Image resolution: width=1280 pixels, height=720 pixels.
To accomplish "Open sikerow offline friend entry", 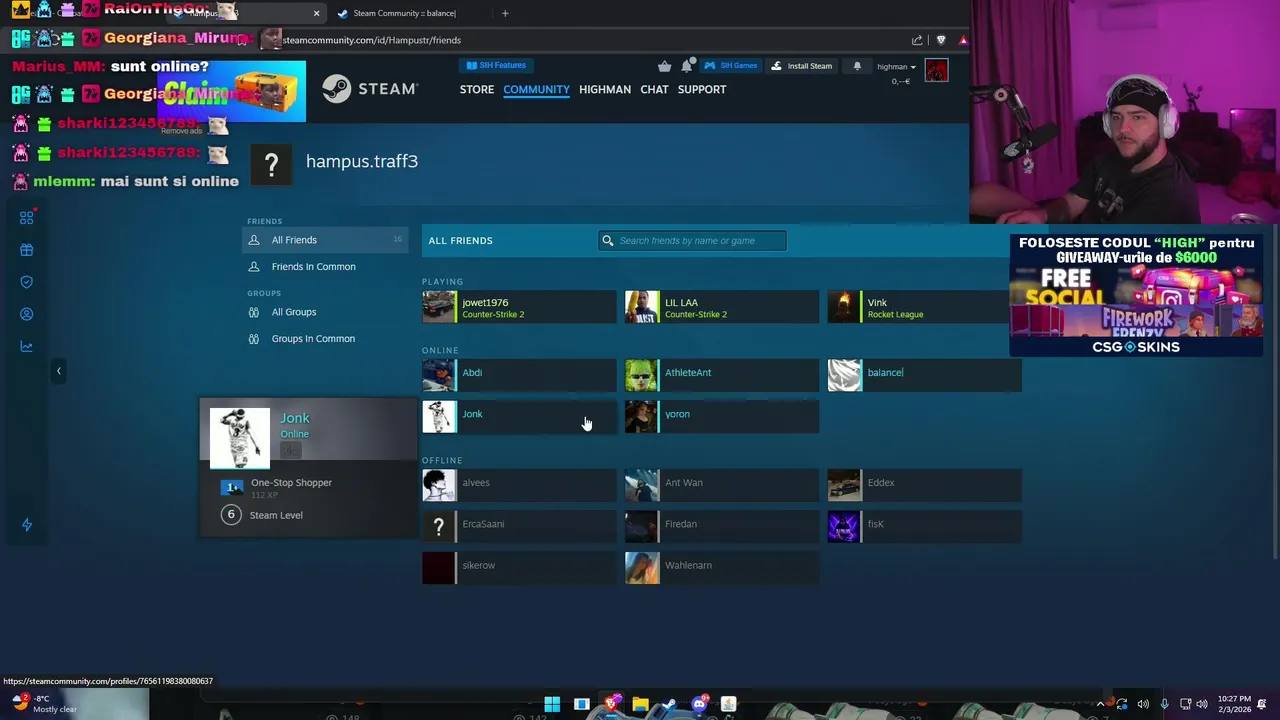I will click(519, 567).
